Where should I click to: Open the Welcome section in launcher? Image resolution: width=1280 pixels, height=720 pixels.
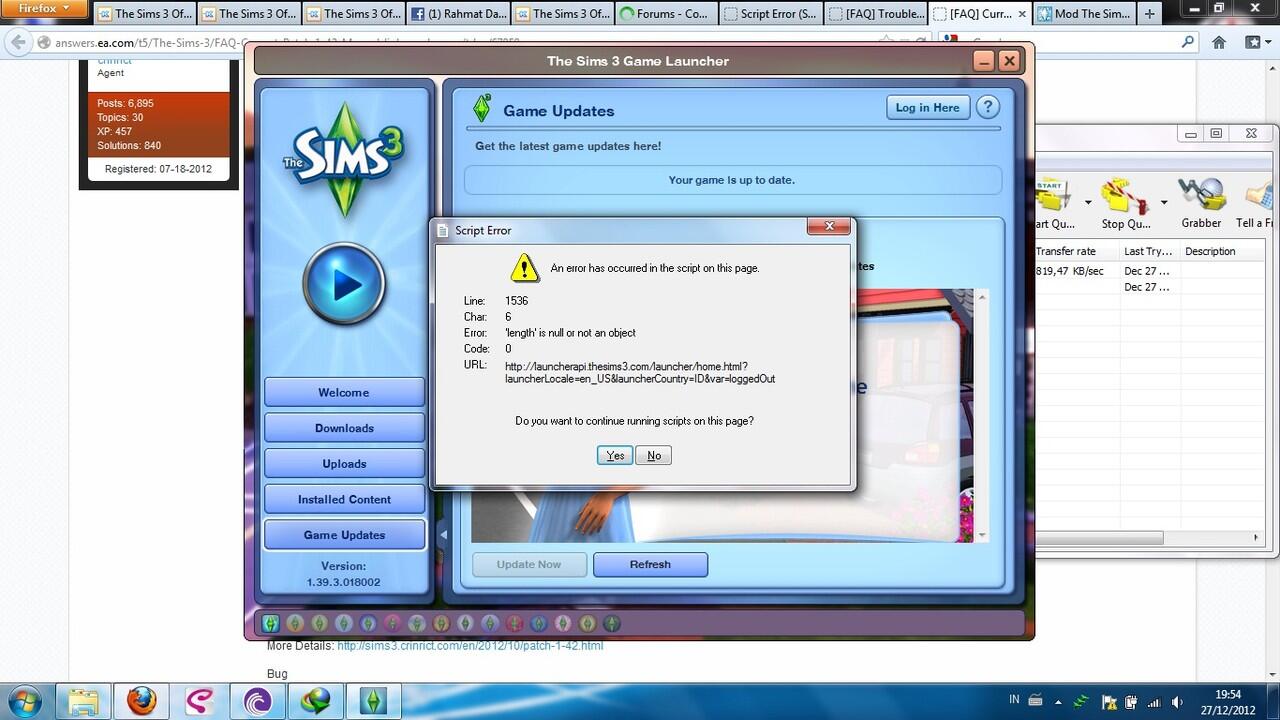[344, 393]
